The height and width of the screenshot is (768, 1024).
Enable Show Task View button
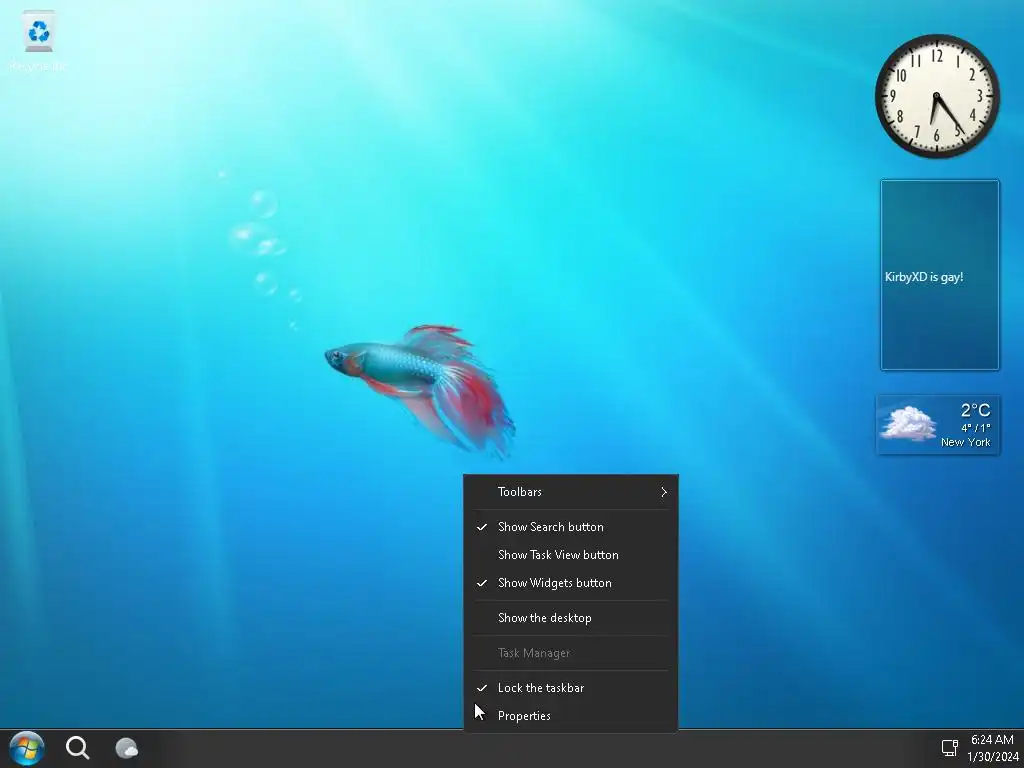click(571, 554)
